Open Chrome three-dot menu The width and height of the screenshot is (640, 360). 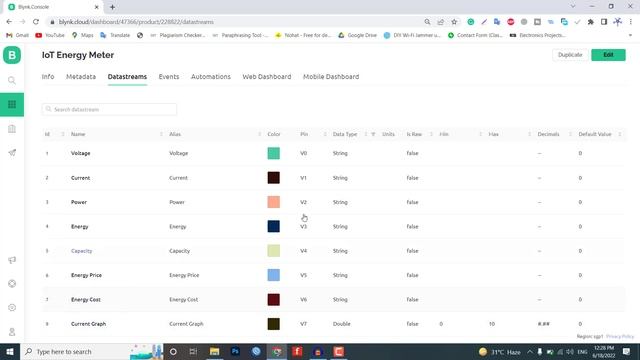pos(631,22)
